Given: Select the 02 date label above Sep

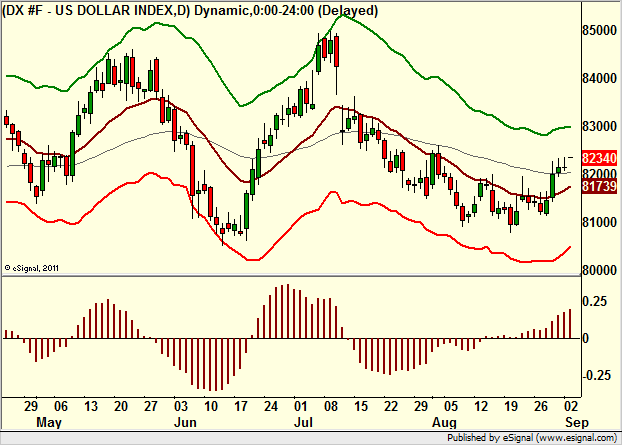Looking at the screenshot, I should [x=571, y=406].
